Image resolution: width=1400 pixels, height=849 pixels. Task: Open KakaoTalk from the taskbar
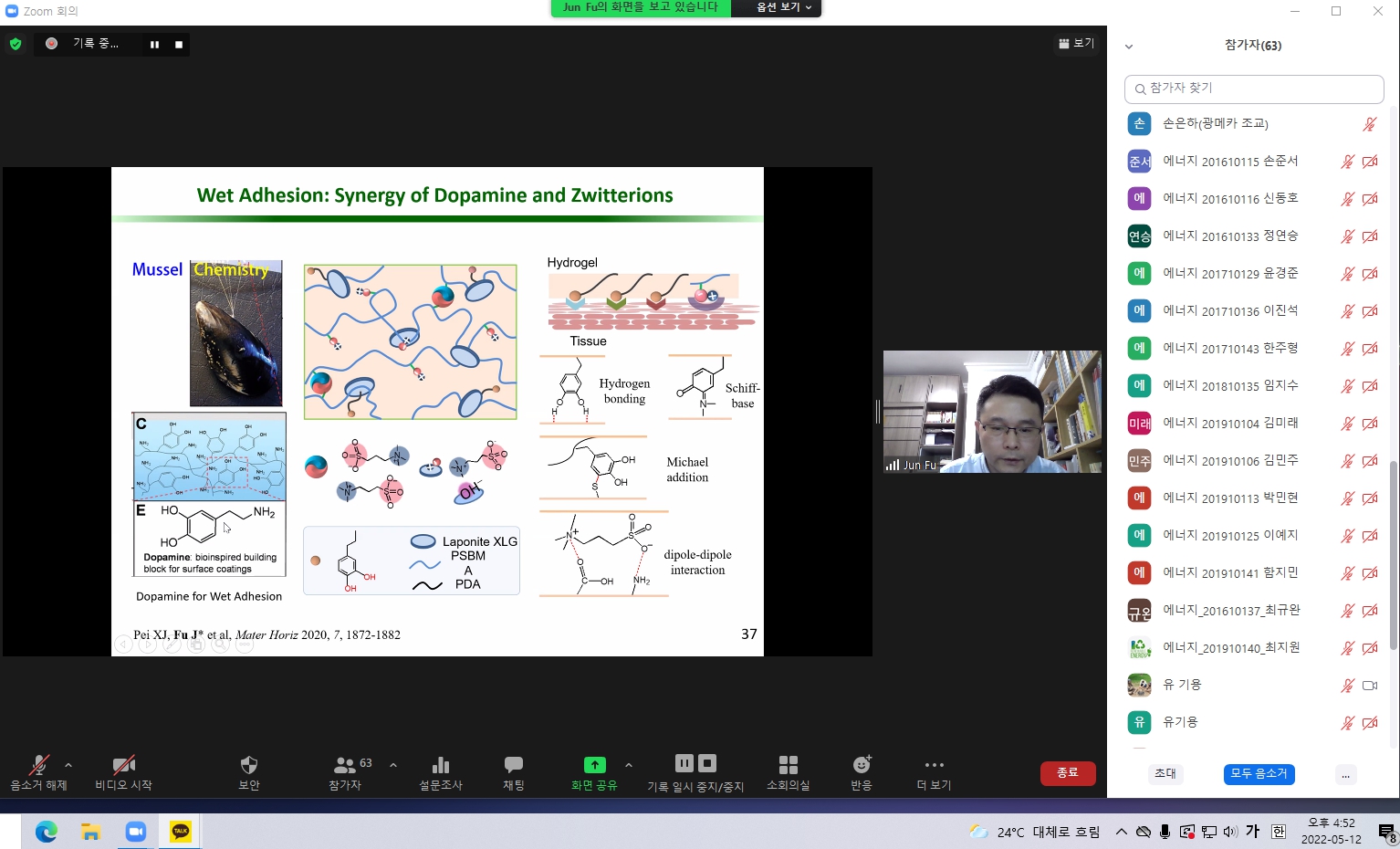pyautogui.click(x=181, y=831)
